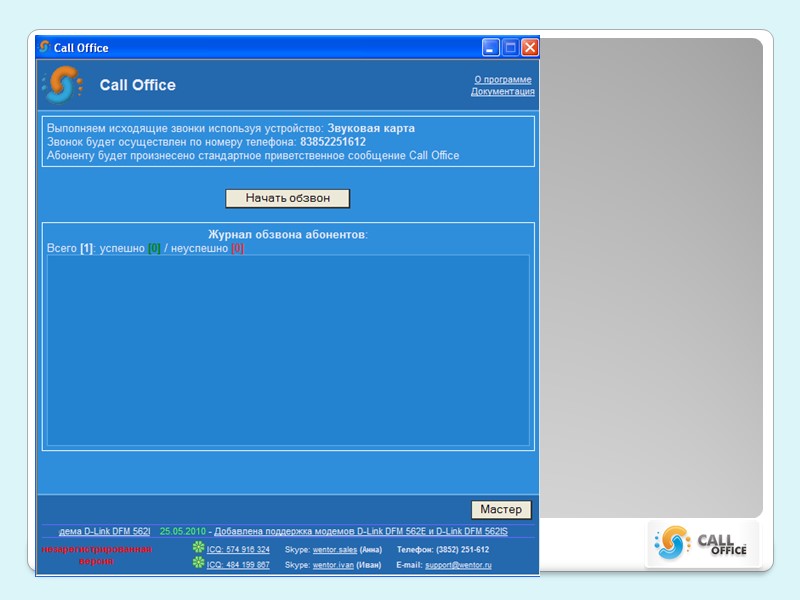Click device name 'Звуковая карта'
This screenshot has width=800, height=600.
[x=371, y=128]
